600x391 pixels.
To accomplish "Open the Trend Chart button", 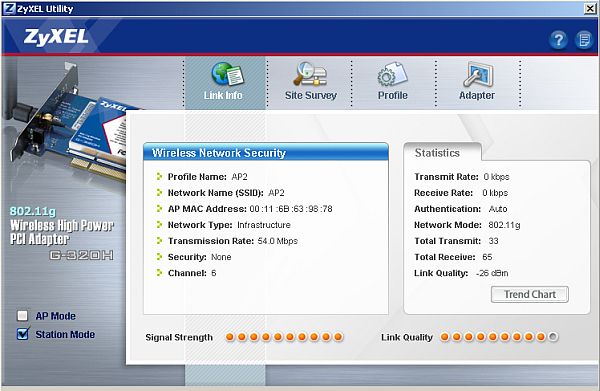I will point(530,294).
